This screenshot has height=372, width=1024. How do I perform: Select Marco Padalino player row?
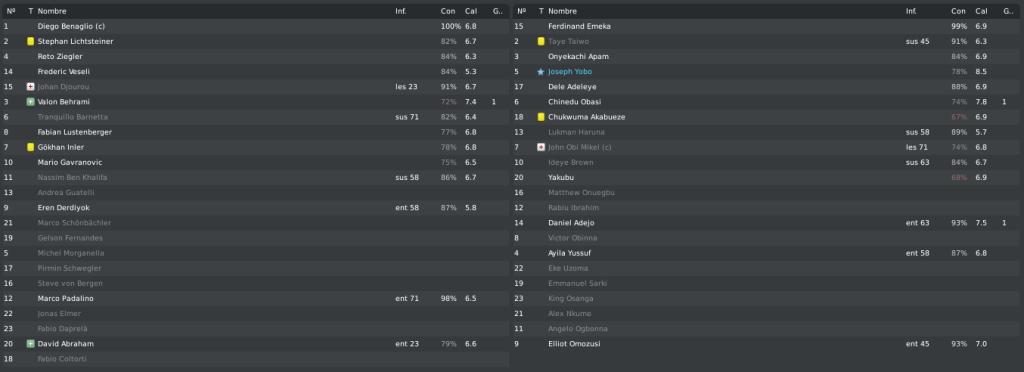(255, 298)
